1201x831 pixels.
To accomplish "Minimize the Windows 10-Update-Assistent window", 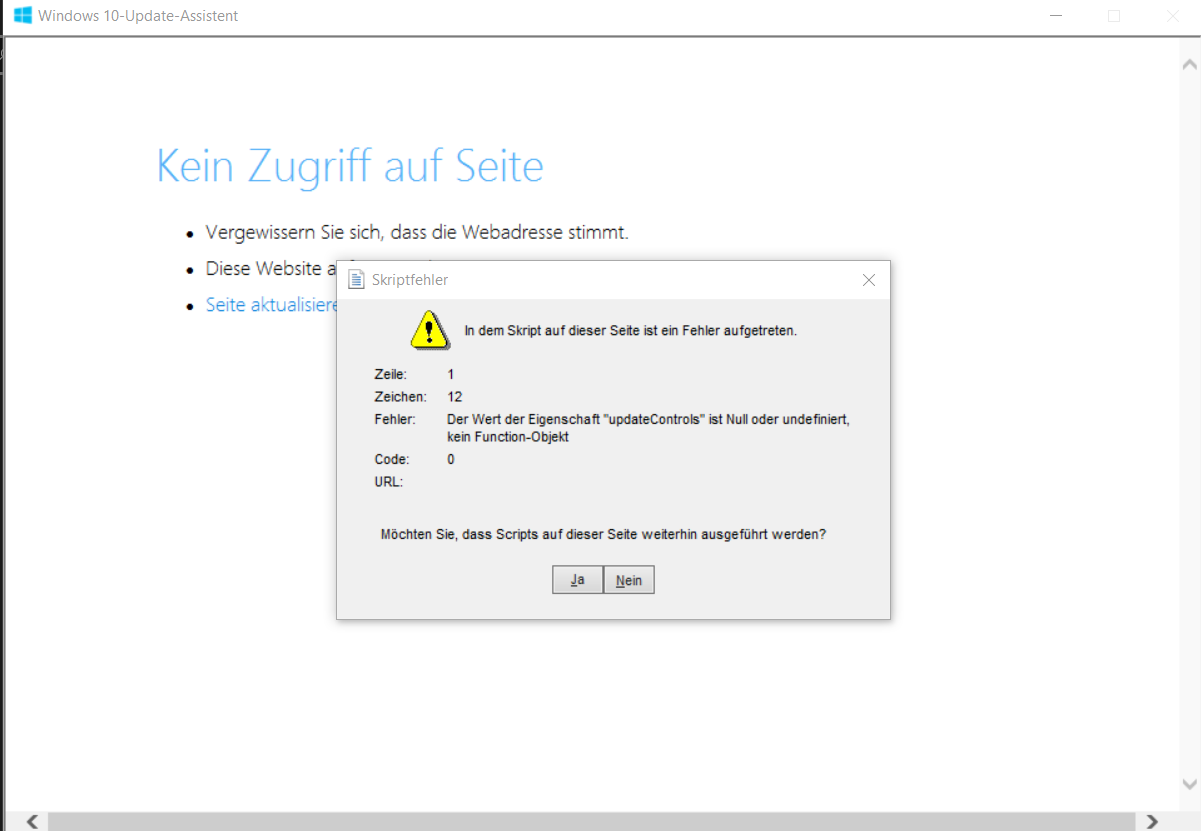I will coord(1055,16).
